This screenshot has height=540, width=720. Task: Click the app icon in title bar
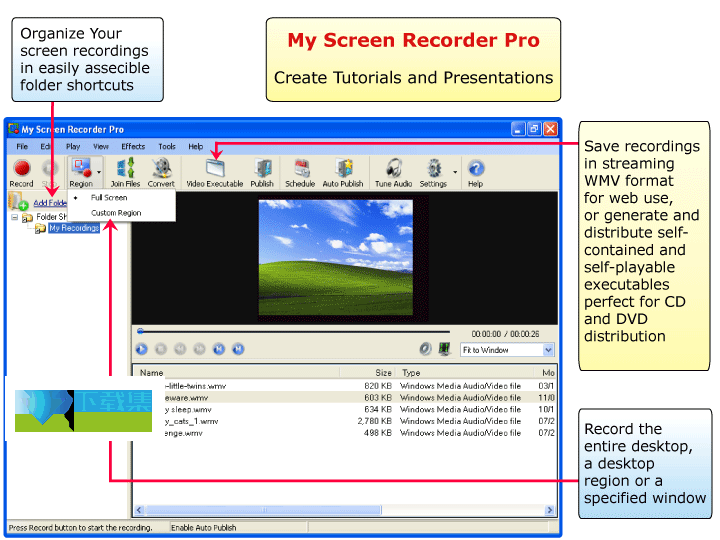click(13, 129)
